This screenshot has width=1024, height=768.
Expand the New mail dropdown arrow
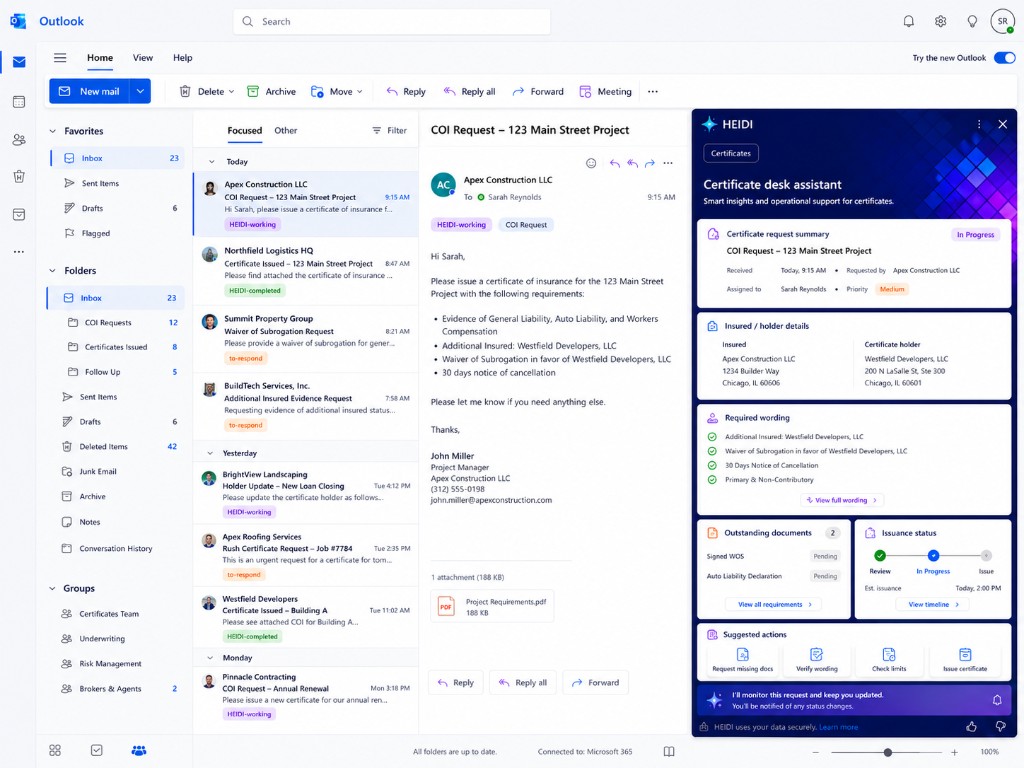(140, 91)
